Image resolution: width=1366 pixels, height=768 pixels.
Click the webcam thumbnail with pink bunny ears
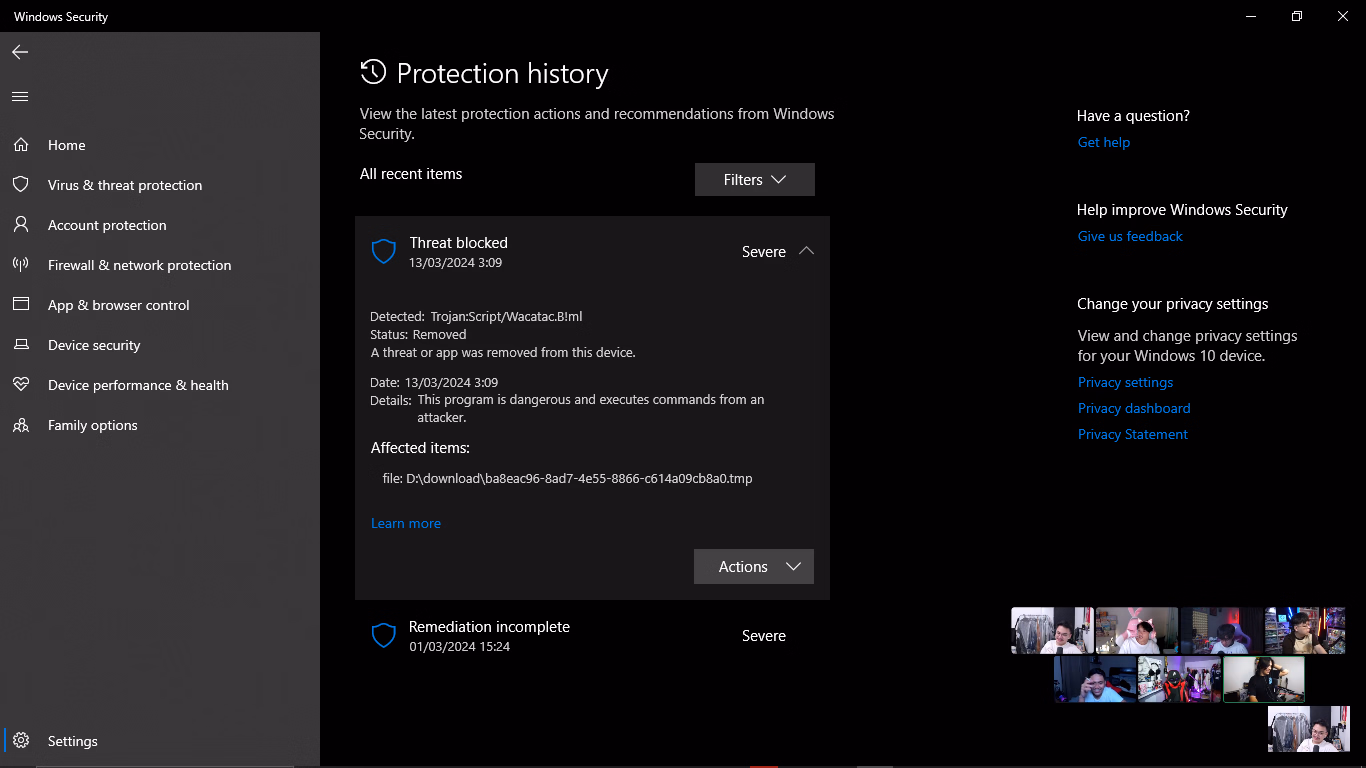1136,631
